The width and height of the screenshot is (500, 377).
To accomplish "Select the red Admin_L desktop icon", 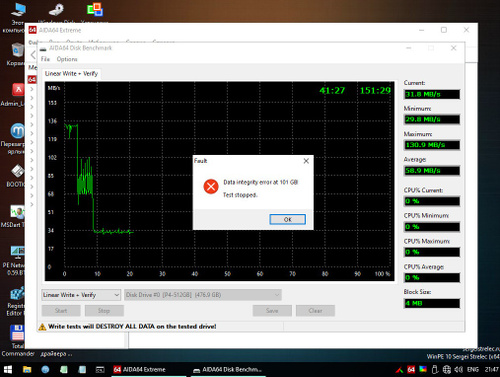I will pyautogui.click(x=18, y=90).
